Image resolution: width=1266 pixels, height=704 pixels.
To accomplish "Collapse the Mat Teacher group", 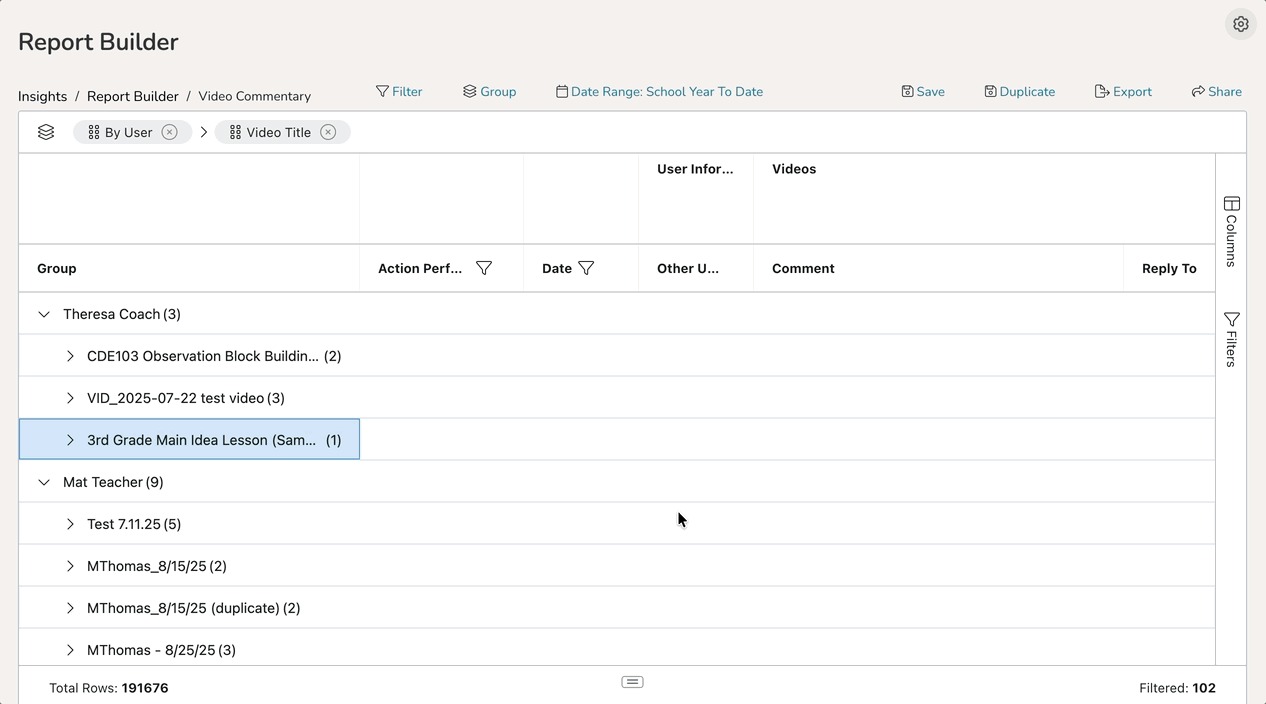I will 44,482.
